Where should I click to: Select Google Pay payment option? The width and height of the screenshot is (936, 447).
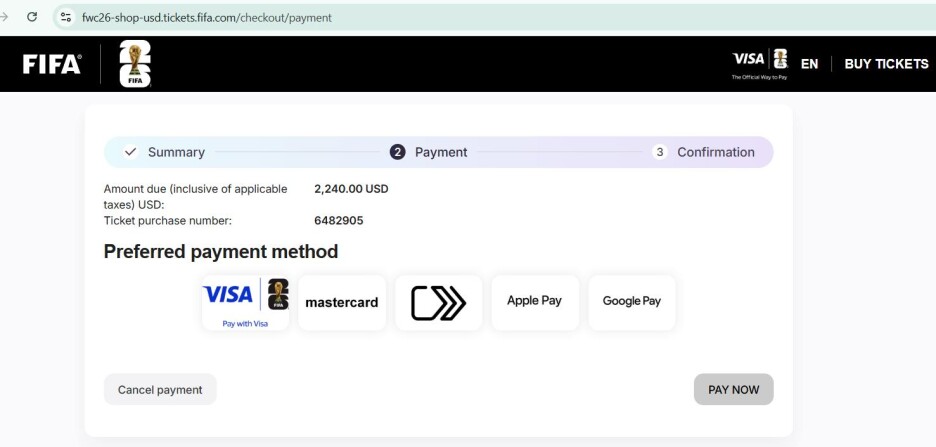coord(632,302)
